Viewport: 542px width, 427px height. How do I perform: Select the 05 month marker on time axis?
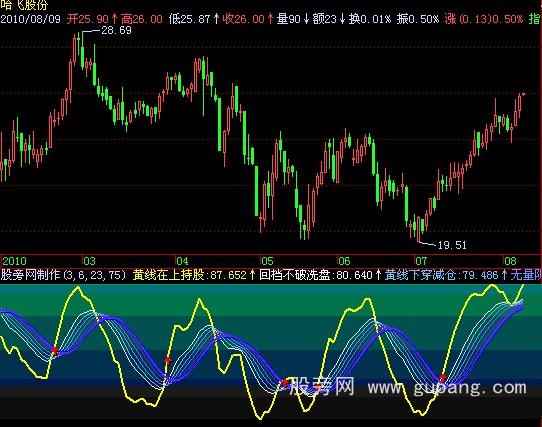pos(267,261)
